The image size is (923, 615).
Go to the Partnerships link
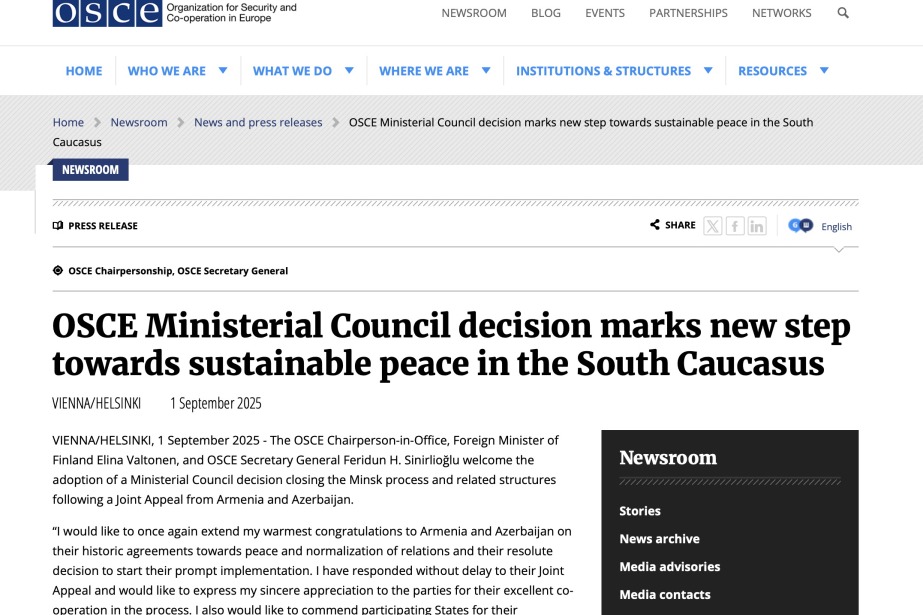point(688,13)
